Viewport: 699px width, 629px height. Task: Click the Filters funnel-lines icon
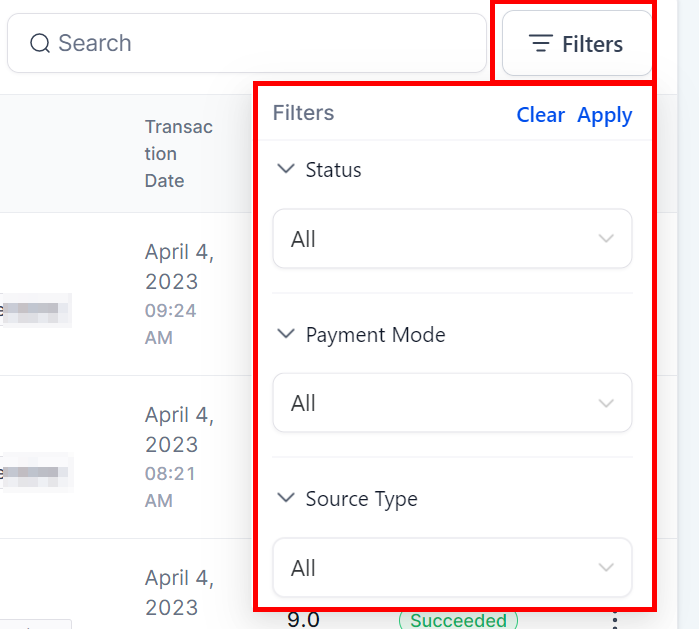[540, 44]
